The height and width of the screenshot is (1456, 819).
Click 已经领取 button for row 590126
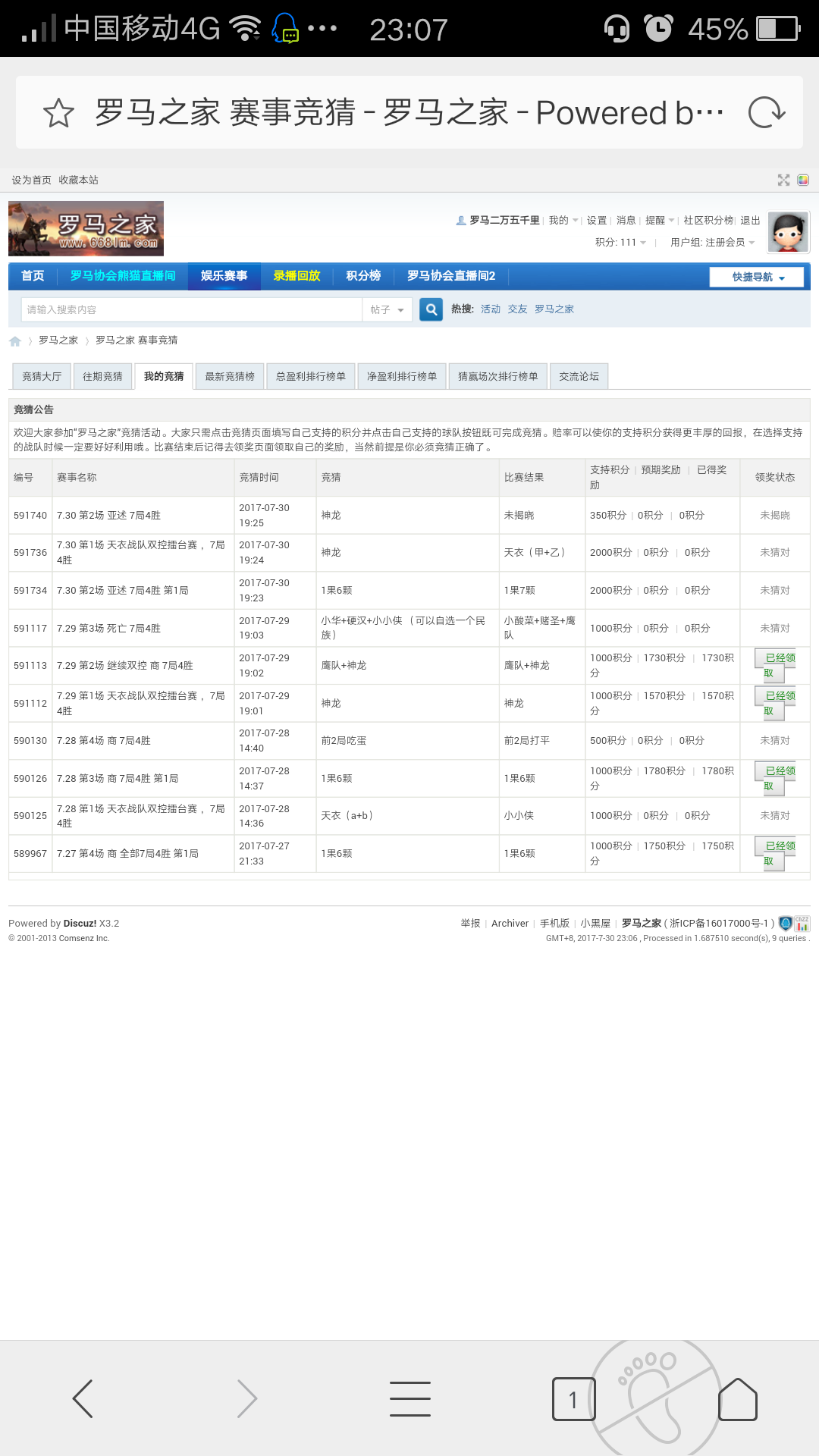(x=775, y=779)
